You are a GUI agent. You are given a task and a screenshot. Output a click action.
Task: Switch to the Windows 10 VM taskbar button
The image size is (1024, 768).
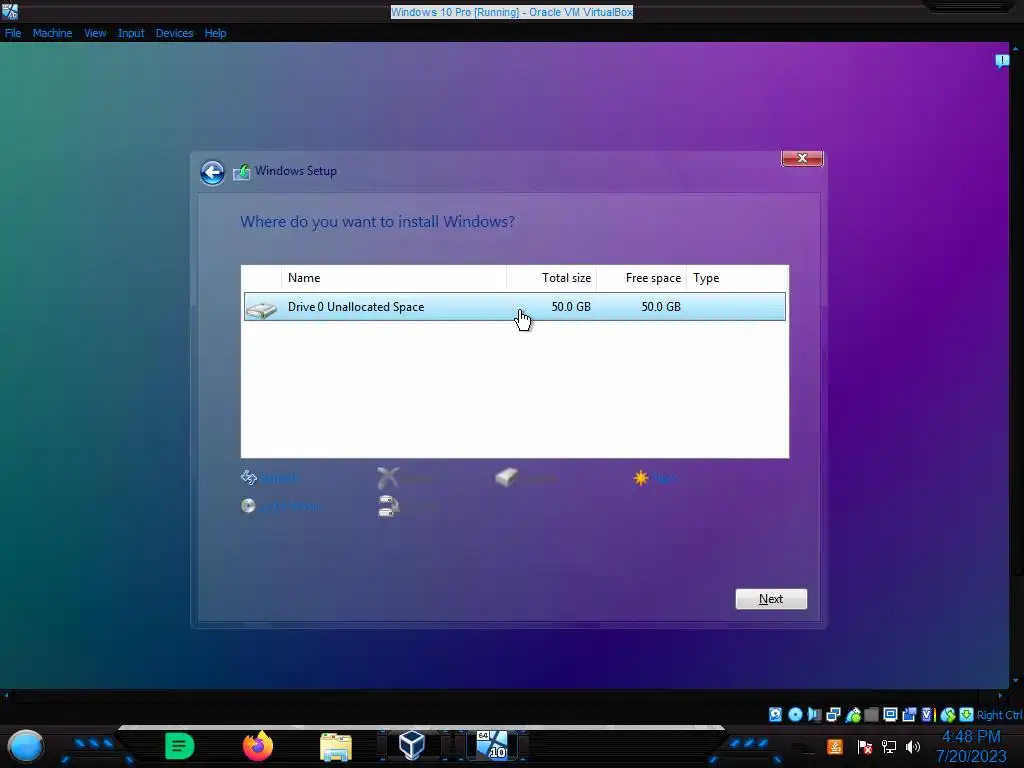click(x=492, y=745)
